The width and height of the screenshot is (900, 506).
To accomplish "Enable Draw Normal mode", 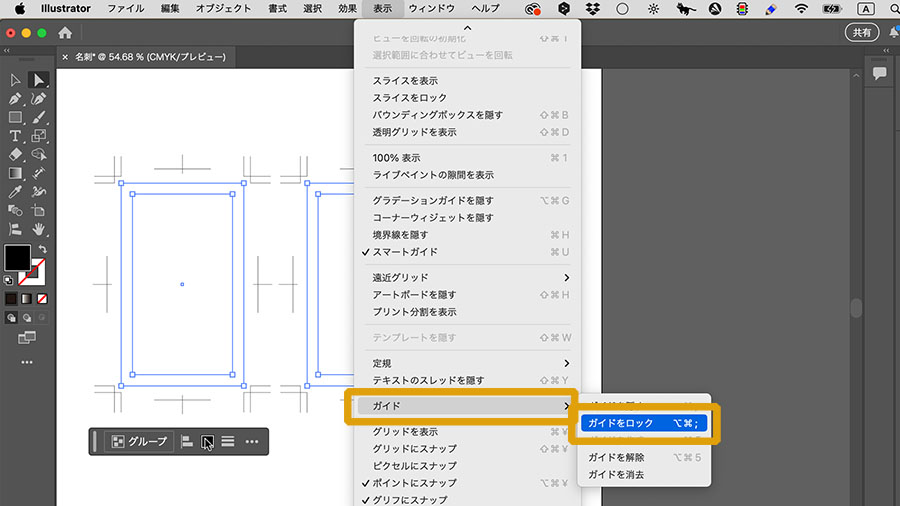I will point(11,318).
